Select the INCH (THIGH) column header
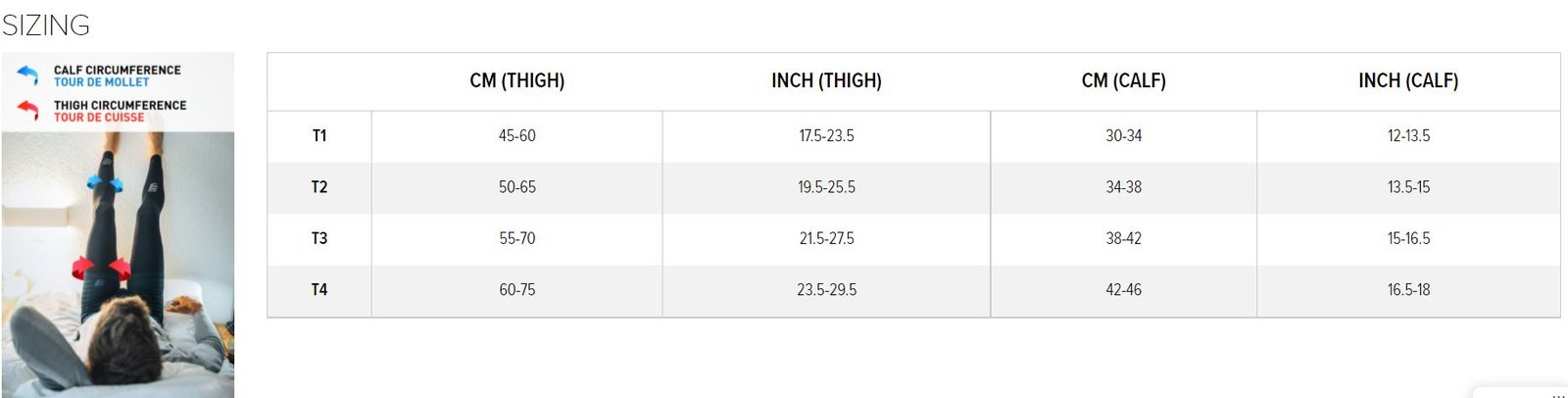Image resolution: width=1568 pixels, height=398 pixels. point(826,81)
